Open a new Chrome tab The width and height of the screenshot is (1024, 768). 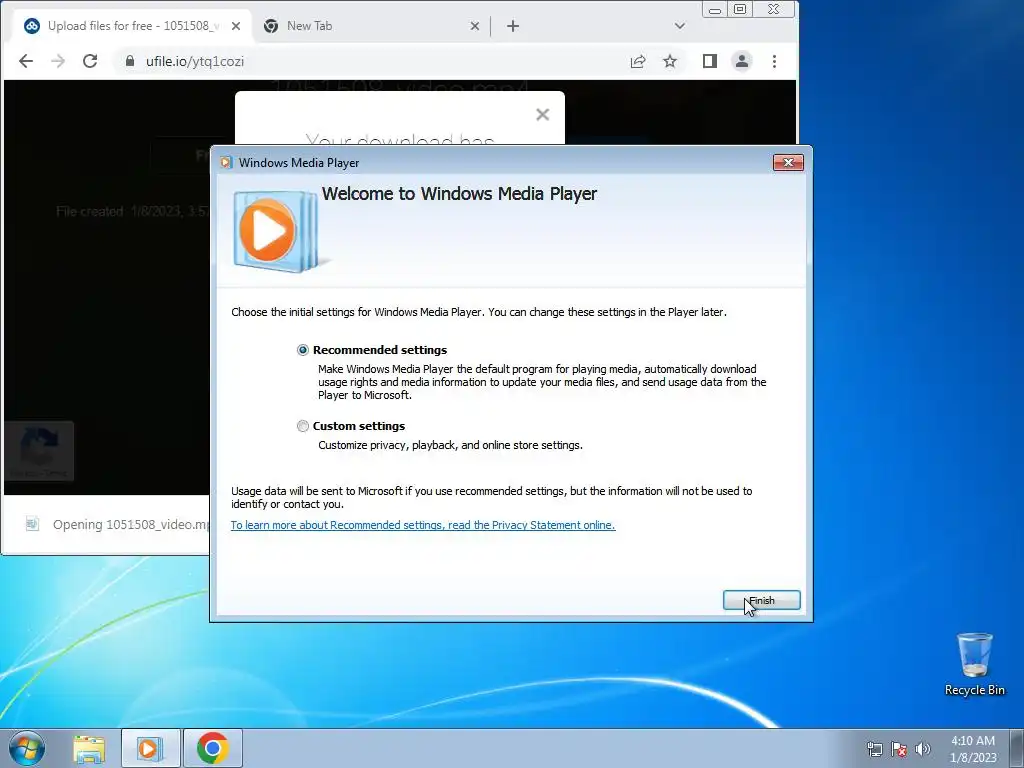[513, 26]
